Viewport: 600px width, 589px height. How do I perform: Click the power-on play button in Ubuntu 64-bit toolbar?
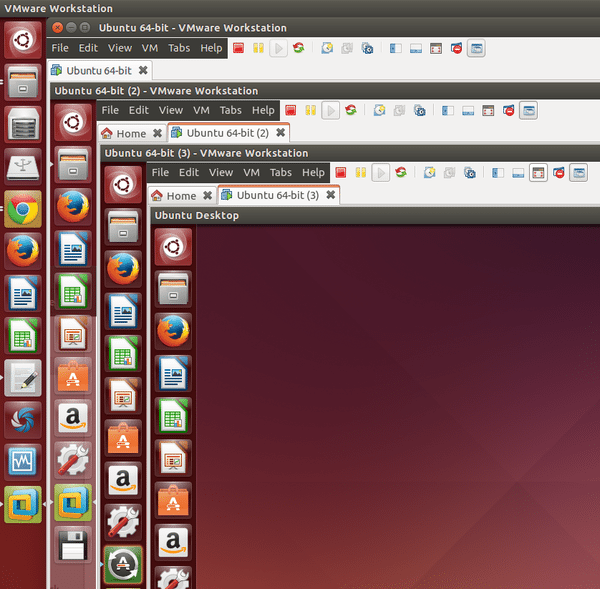tap(279, 48)
